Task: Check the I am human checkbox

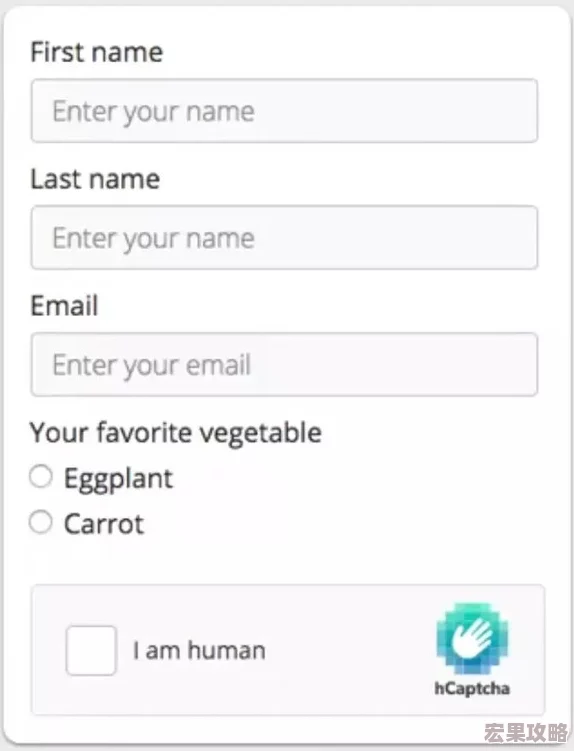Action: click(x=91, y=650)
